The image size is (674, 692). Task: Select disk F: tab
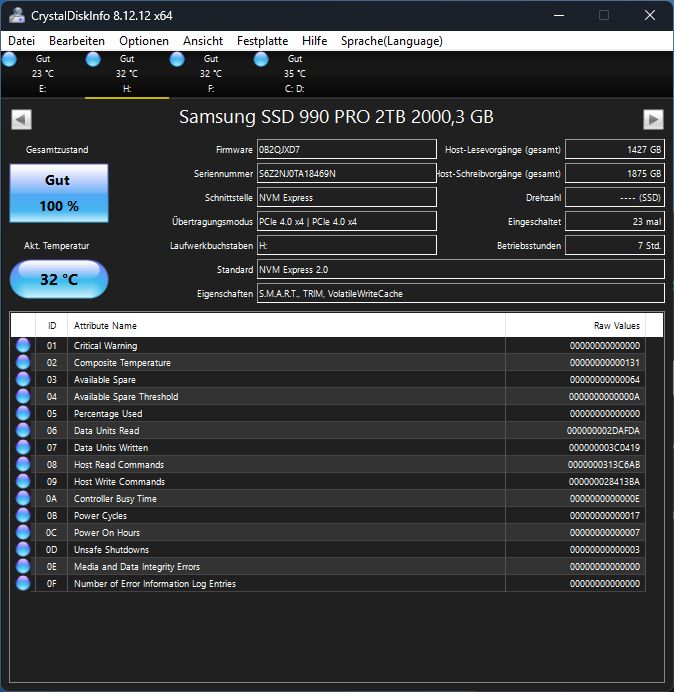point(211,74)
